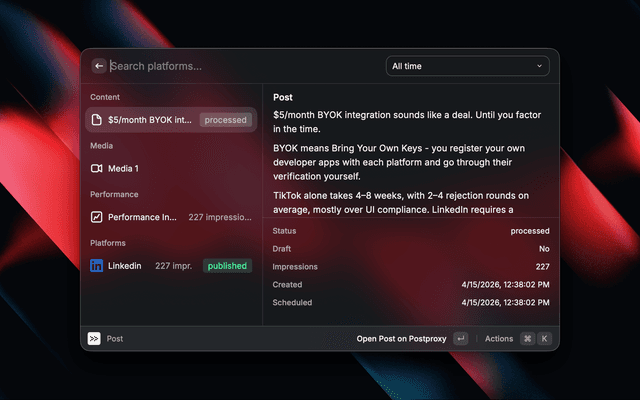Click the green published badge

pos(227,266)
